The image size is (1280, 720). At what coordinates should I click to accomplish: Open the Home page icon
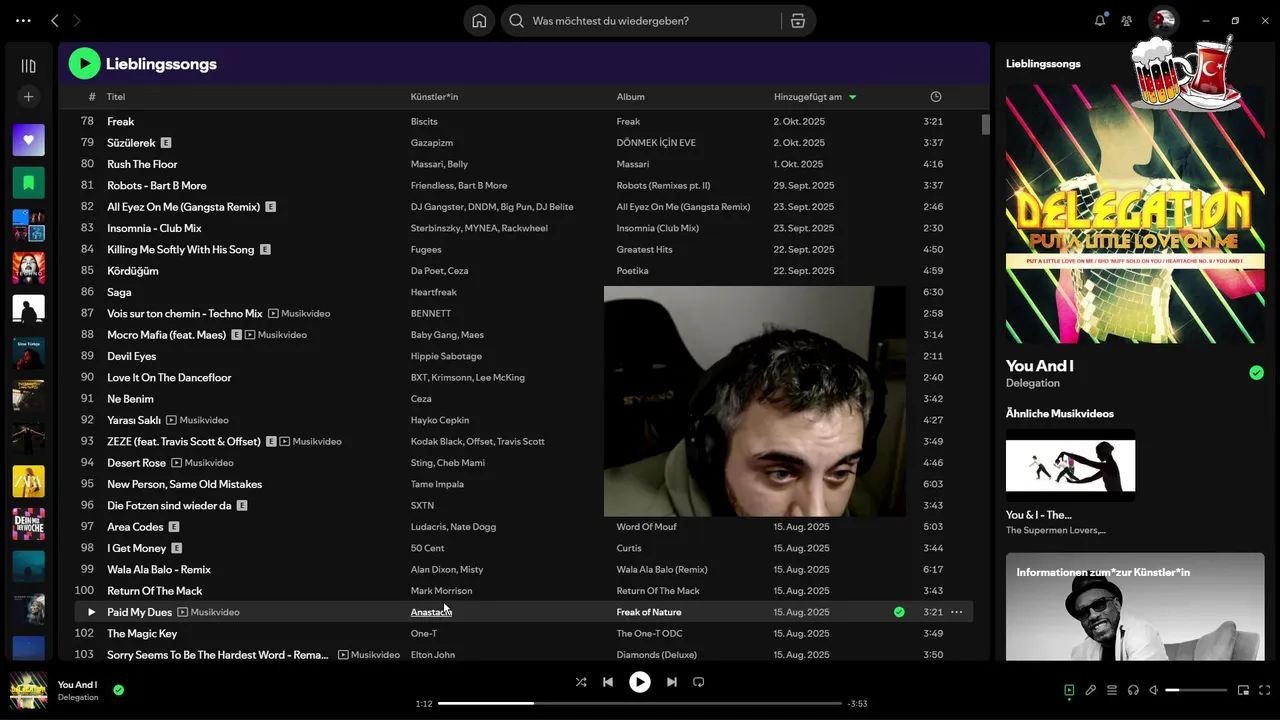click(x=479, y=20)
